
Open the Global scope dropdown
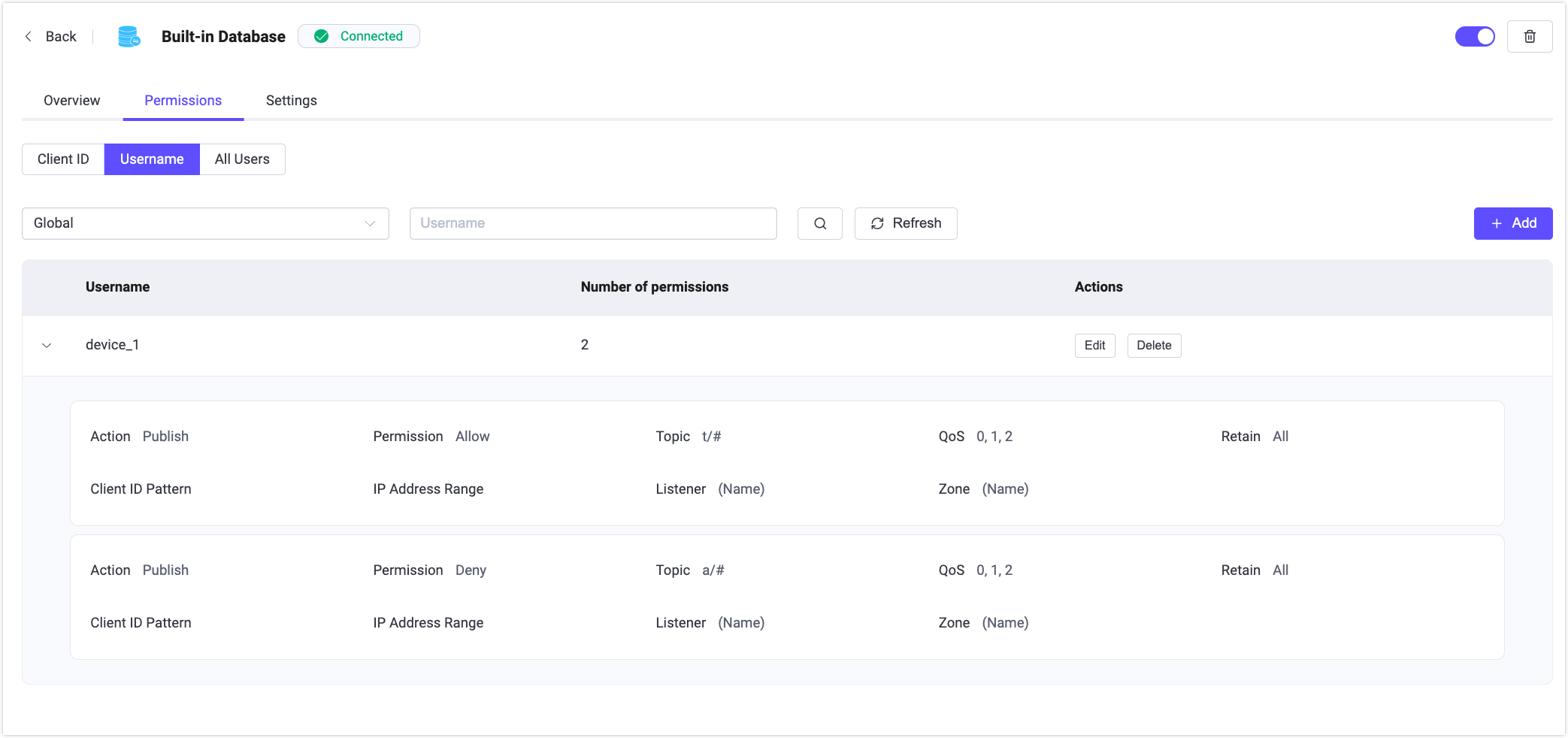point(205,224)
